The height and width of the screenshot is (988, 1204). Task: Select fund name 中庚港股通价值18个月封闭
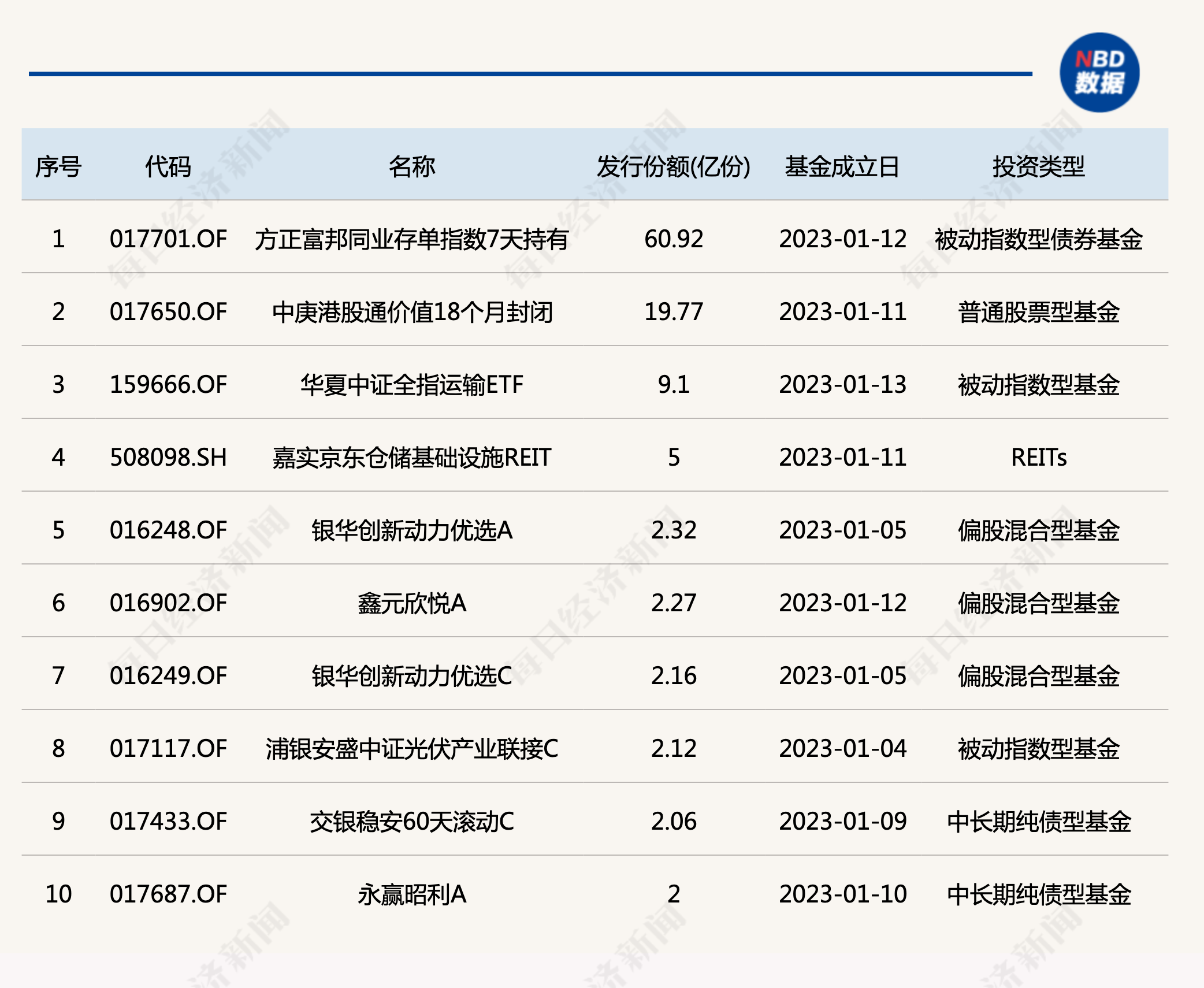click(x=411, y=312)
